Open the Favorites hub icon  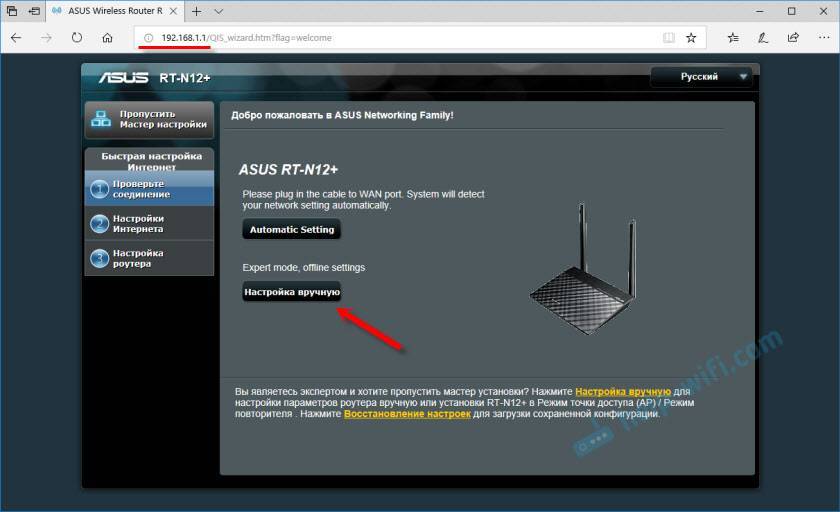coord(733,37)
